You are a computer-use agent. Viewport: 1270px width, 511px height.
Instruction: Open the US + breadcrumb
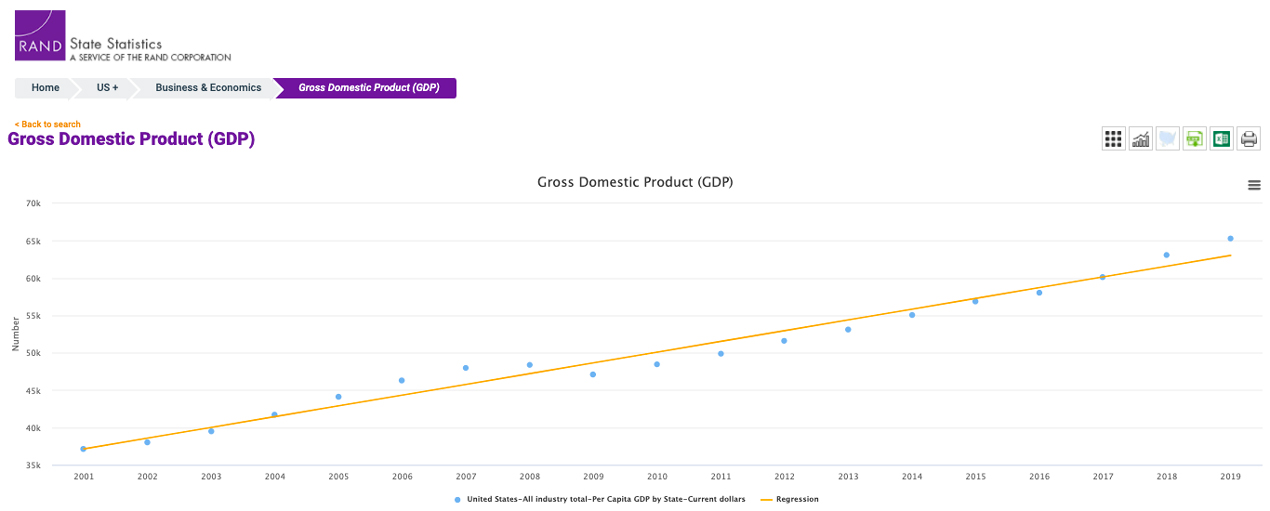(107, 88)
